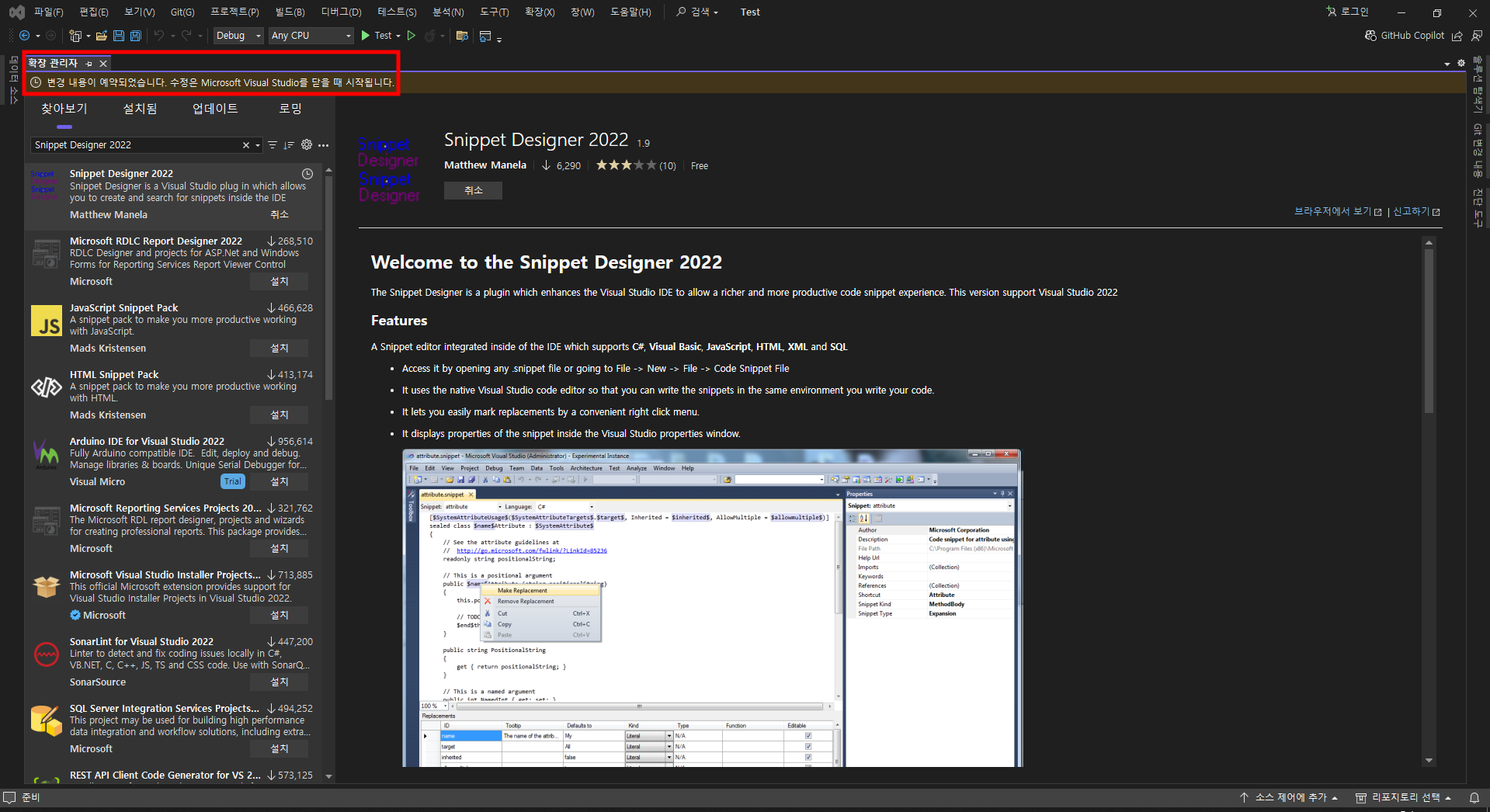Select SQL Server Integration Services Projects item

pos(175,729)
